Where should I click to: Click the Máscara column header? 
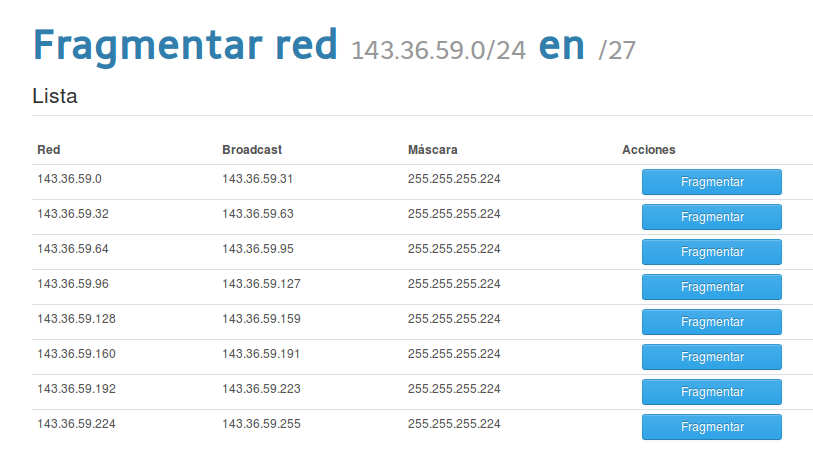433,150
